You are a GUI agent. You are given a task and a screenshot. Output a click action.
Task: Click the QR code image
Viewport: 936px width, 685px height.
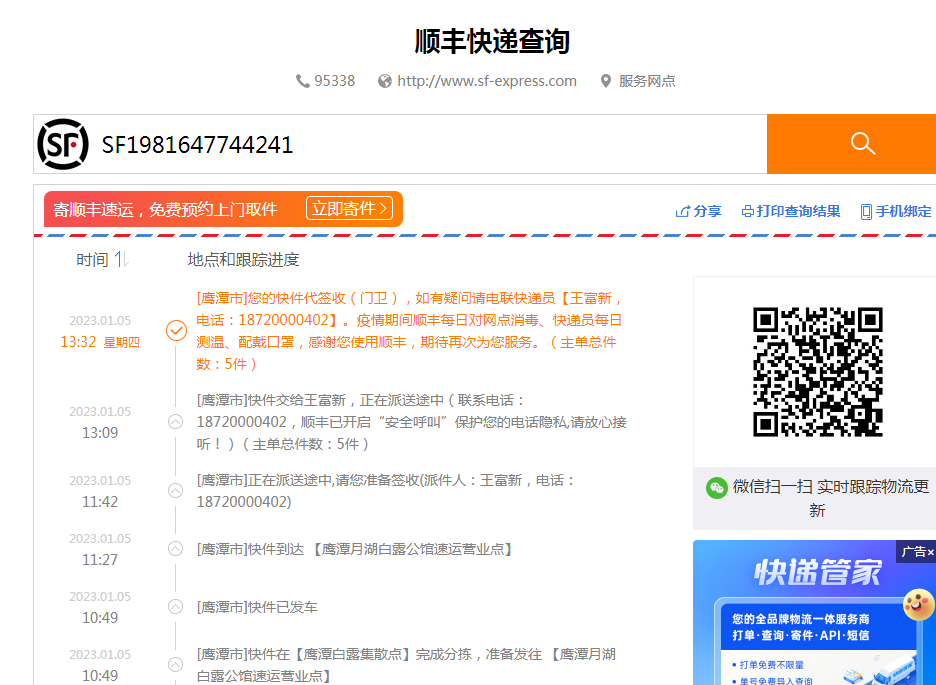[x=818, y=372]
